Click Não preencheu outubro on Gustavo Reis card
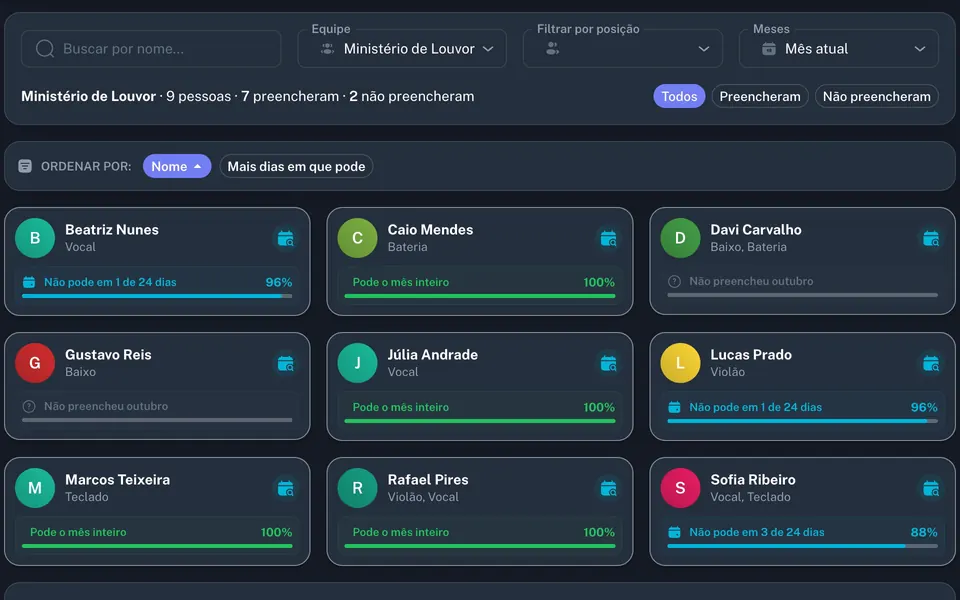Image resolution: width=960 pixels, height=600 pixels. point(106,406)
